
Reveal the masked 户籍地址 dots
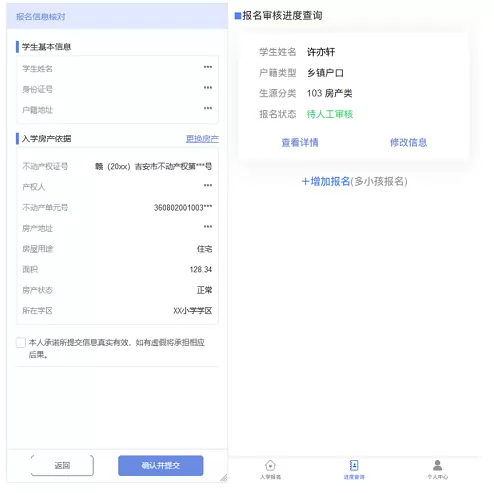coord(208,108)
